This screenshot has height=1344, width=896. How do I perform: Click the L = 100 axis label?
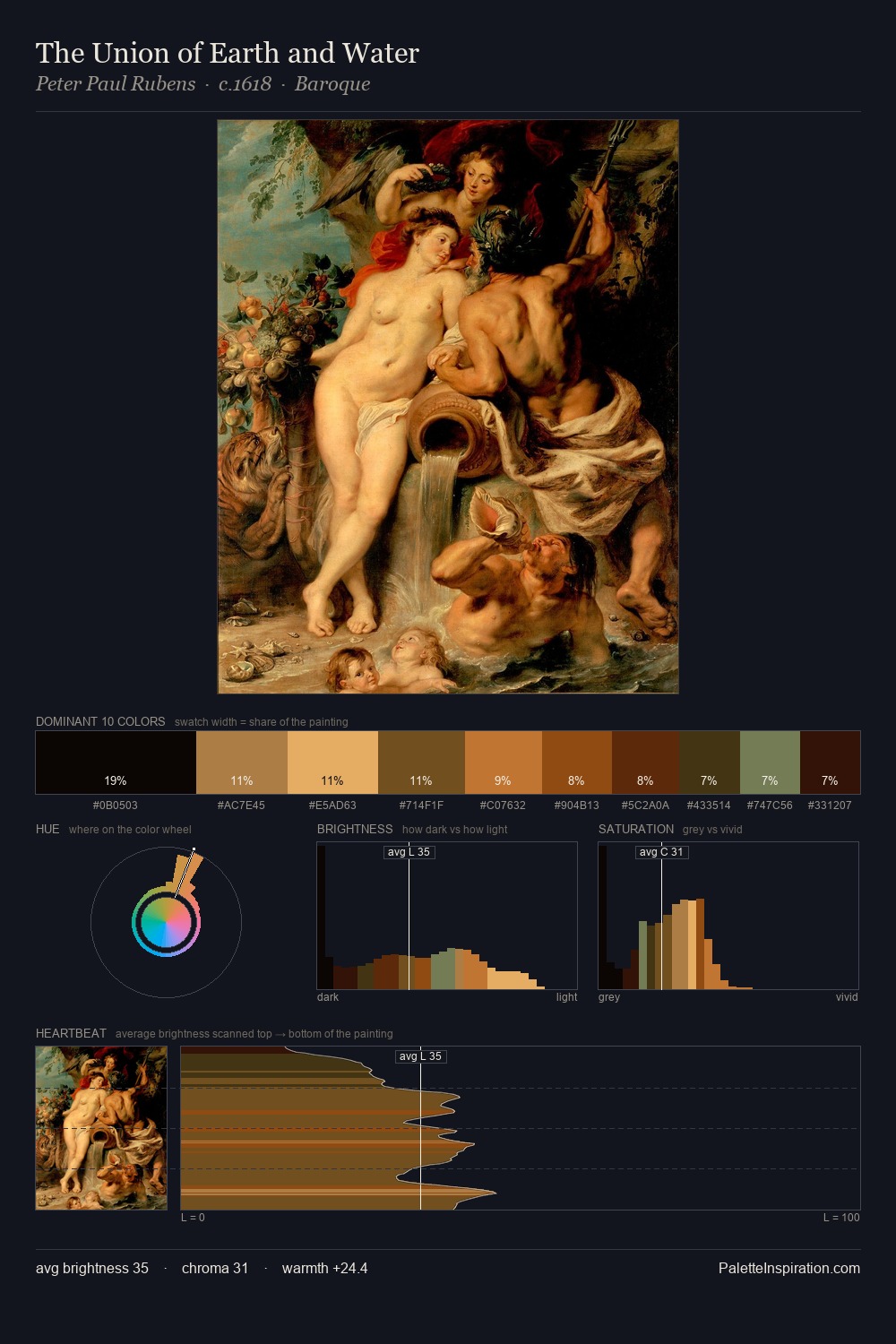841,1218
